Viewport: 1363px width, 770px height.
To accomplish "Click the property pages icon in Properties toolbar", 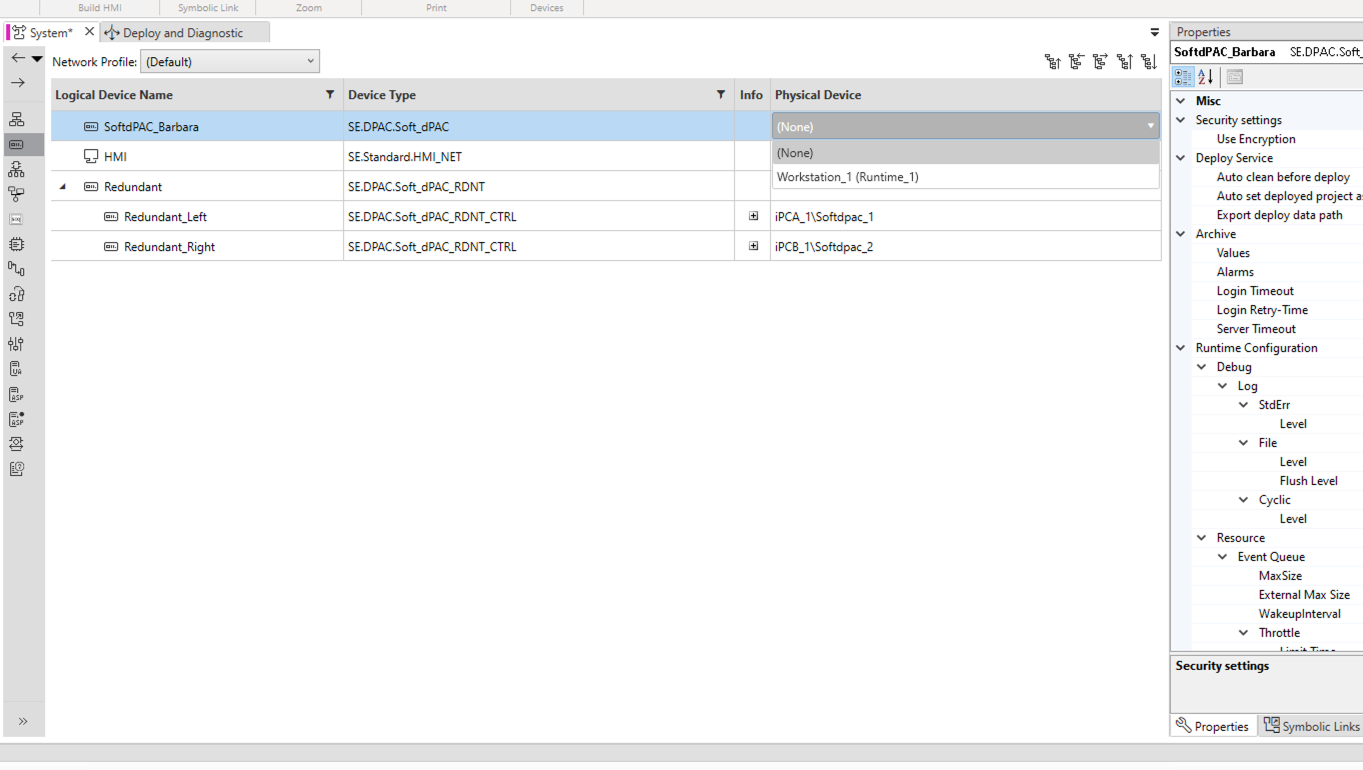I will (1235, 77).
